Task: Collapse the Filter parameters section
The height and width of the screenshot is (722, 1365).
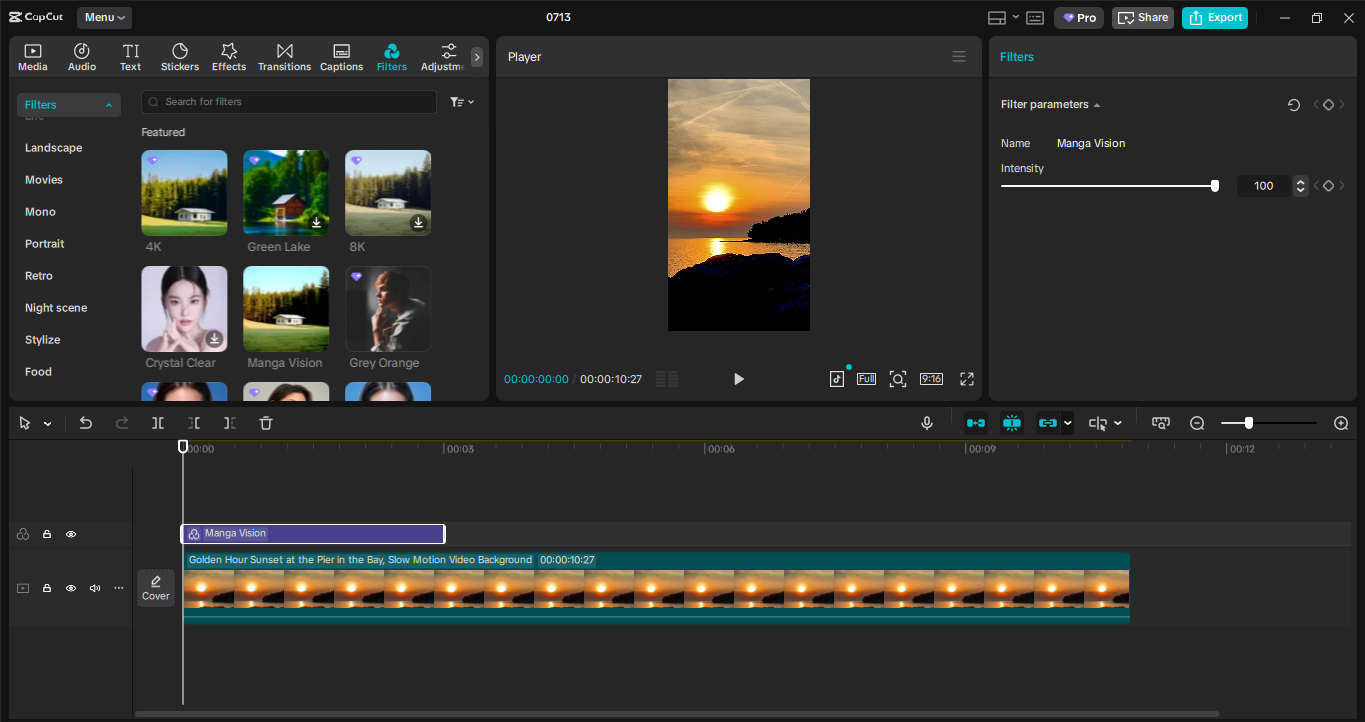Action: [1097, 104]
